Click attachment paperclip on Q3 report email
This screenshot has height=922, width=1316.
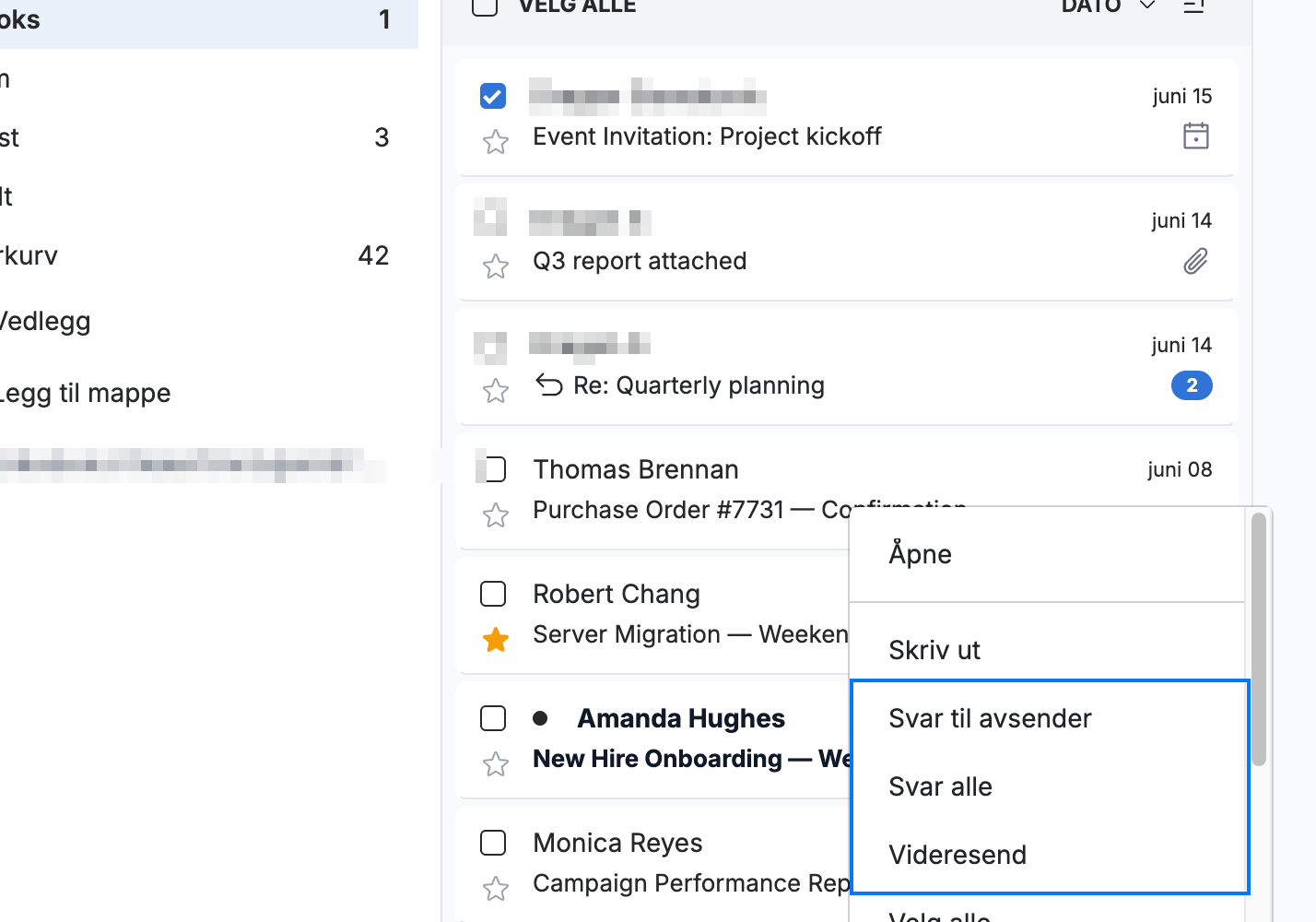[1196, 261]
